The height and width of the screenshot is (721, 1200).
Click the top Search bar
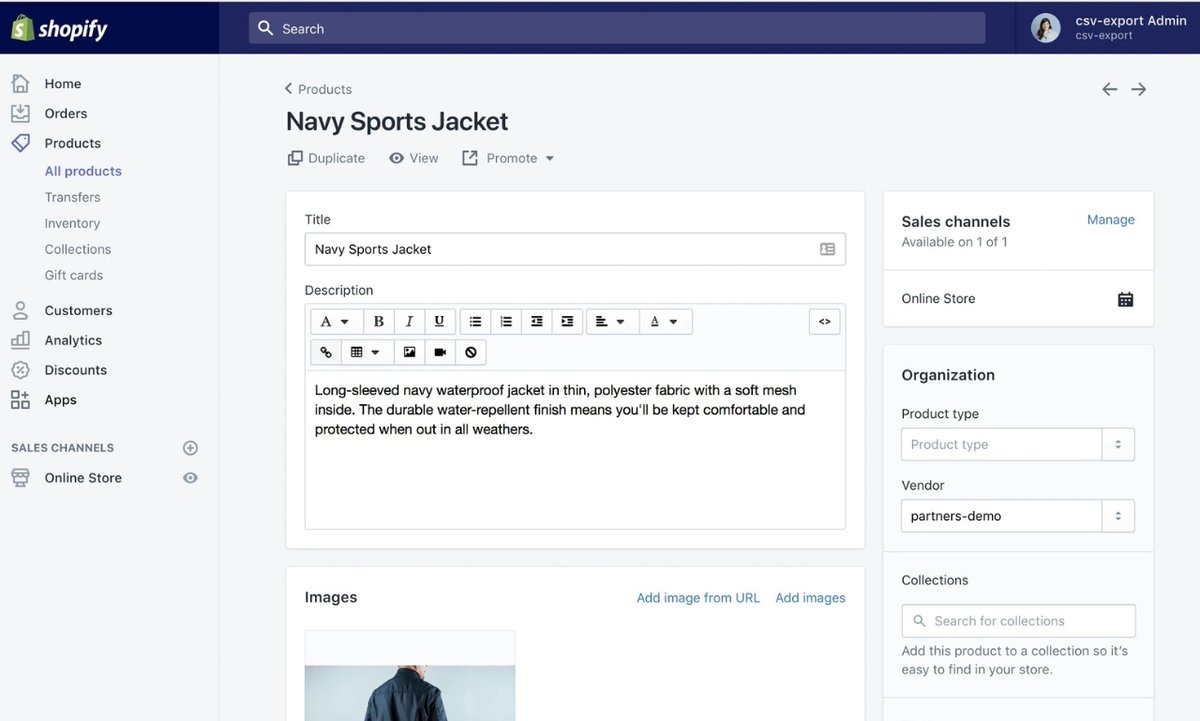617,28
